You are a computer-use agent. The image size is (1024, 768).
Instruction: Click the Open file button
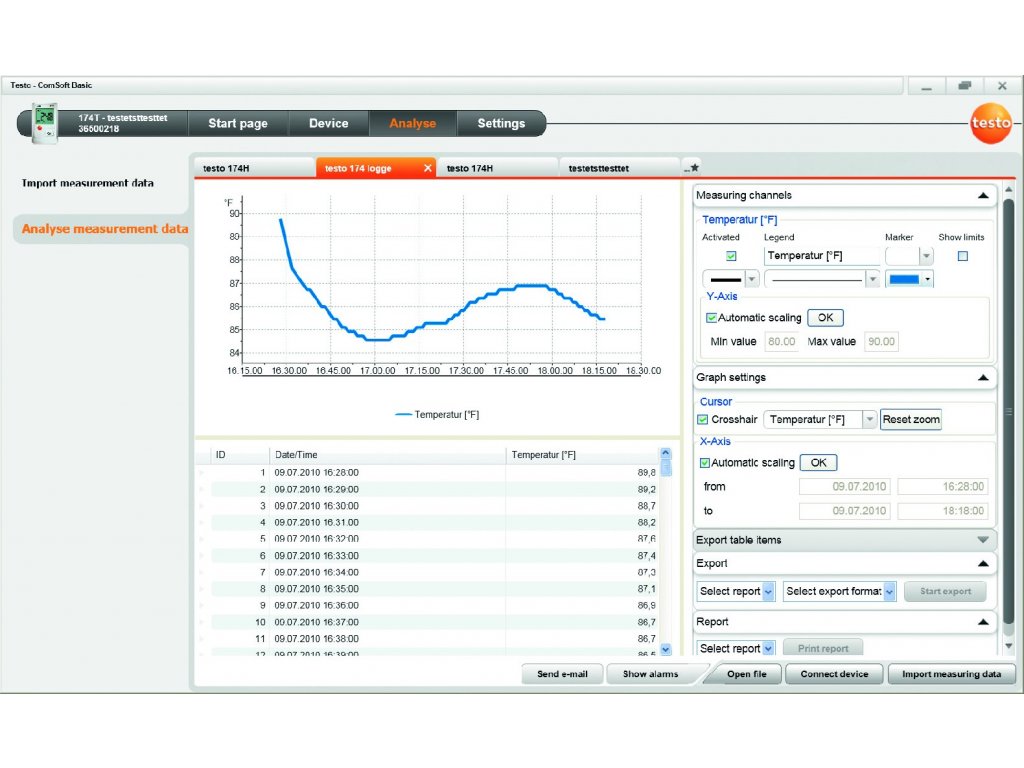[746, 674]
